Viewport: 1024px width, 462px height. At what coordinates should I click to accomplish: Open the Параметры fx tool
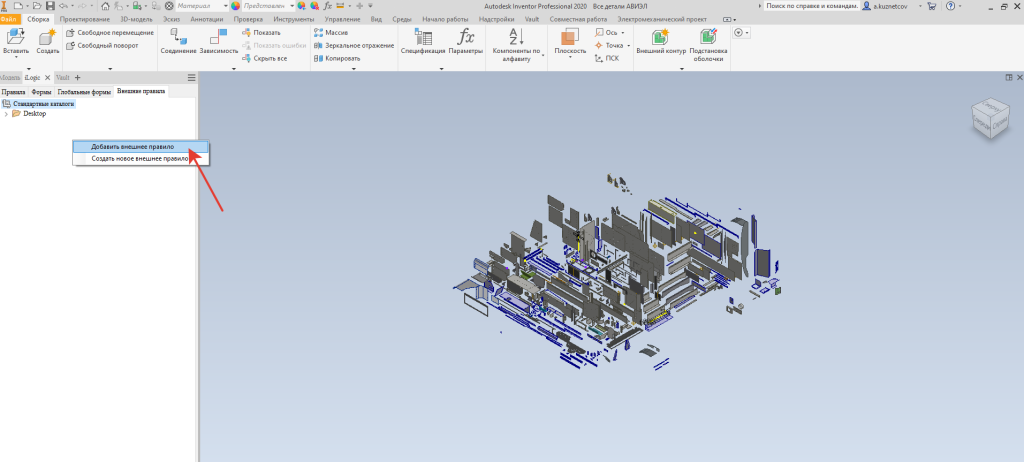pos(466,37)
